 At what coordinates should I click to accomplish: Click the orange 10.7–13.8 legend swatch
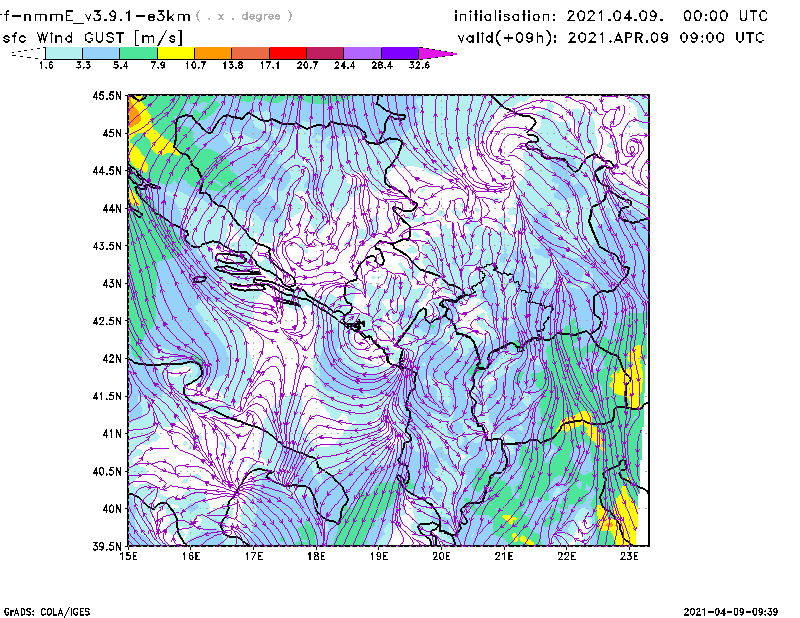[x=213, y=53]
